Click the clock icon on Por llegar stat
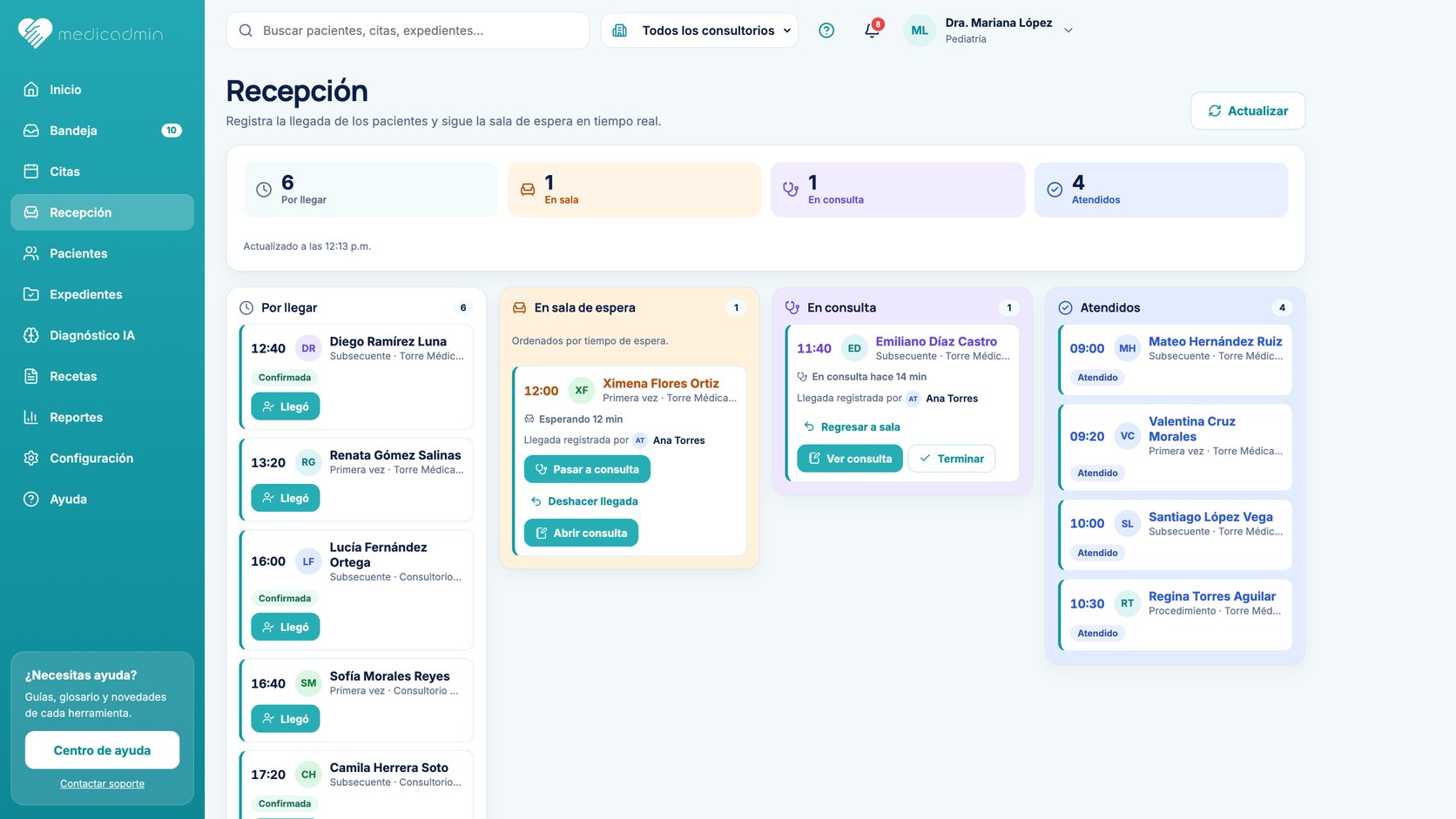 264,190
